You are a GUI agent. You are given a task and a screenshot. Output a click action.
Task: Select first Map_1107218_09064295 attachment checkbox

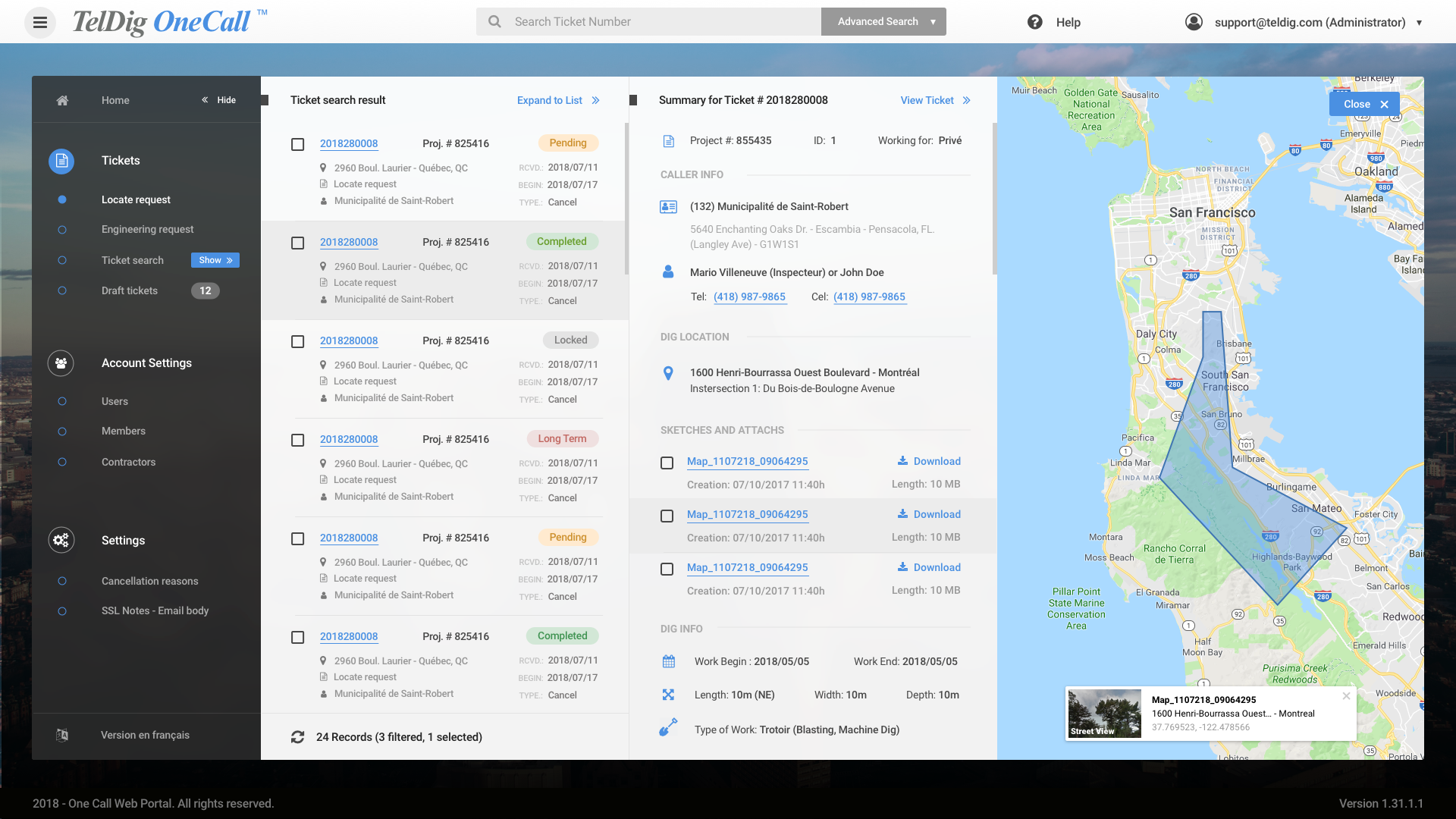point(667,463)
